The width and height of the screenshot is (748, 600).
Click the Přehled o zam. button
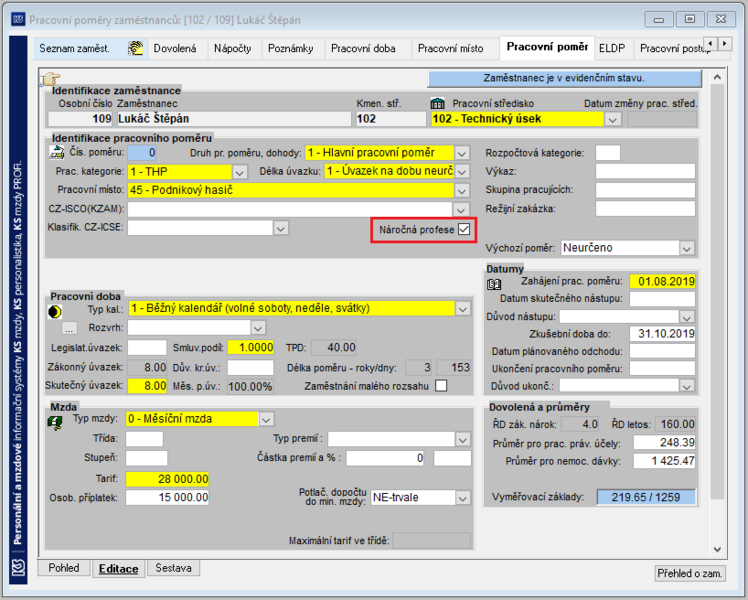point(689,573)
